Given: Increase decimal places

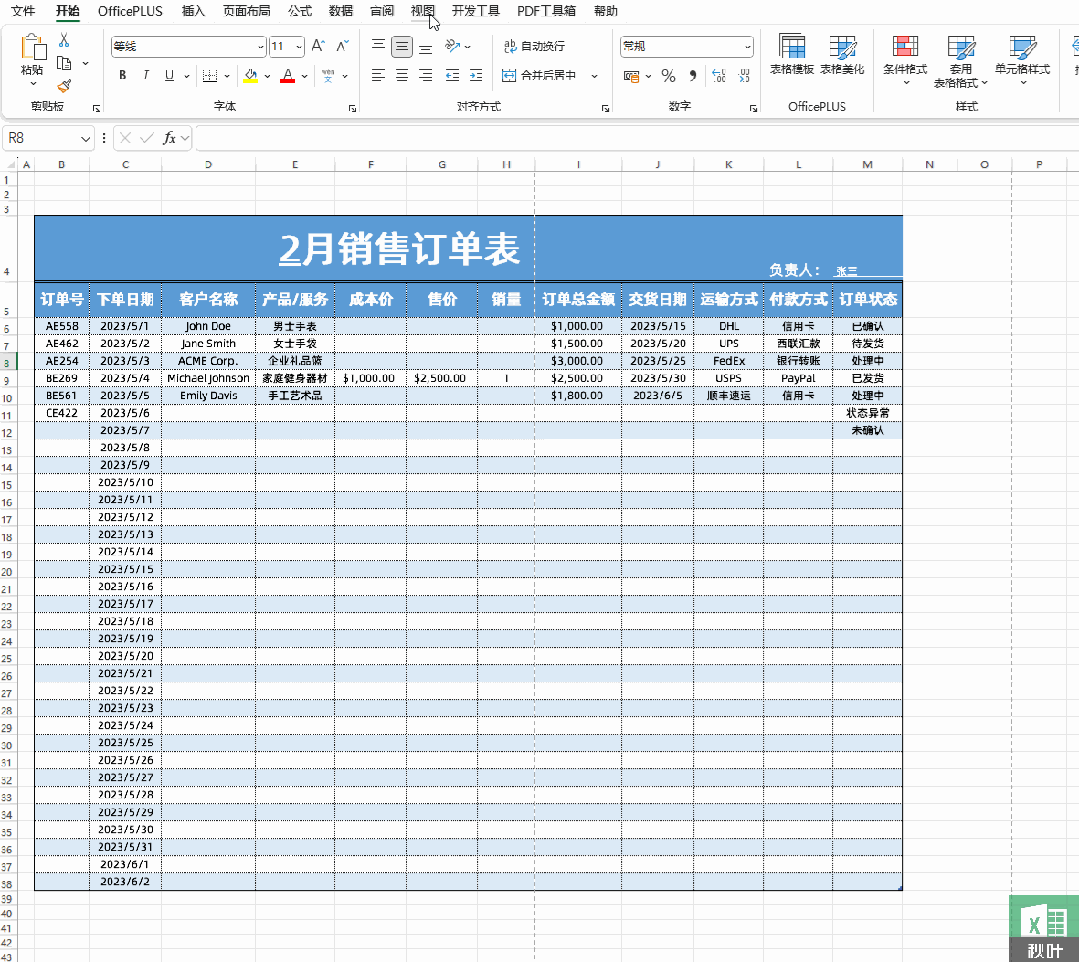Looking at the screenshot, I should click(x=718, y=76).
